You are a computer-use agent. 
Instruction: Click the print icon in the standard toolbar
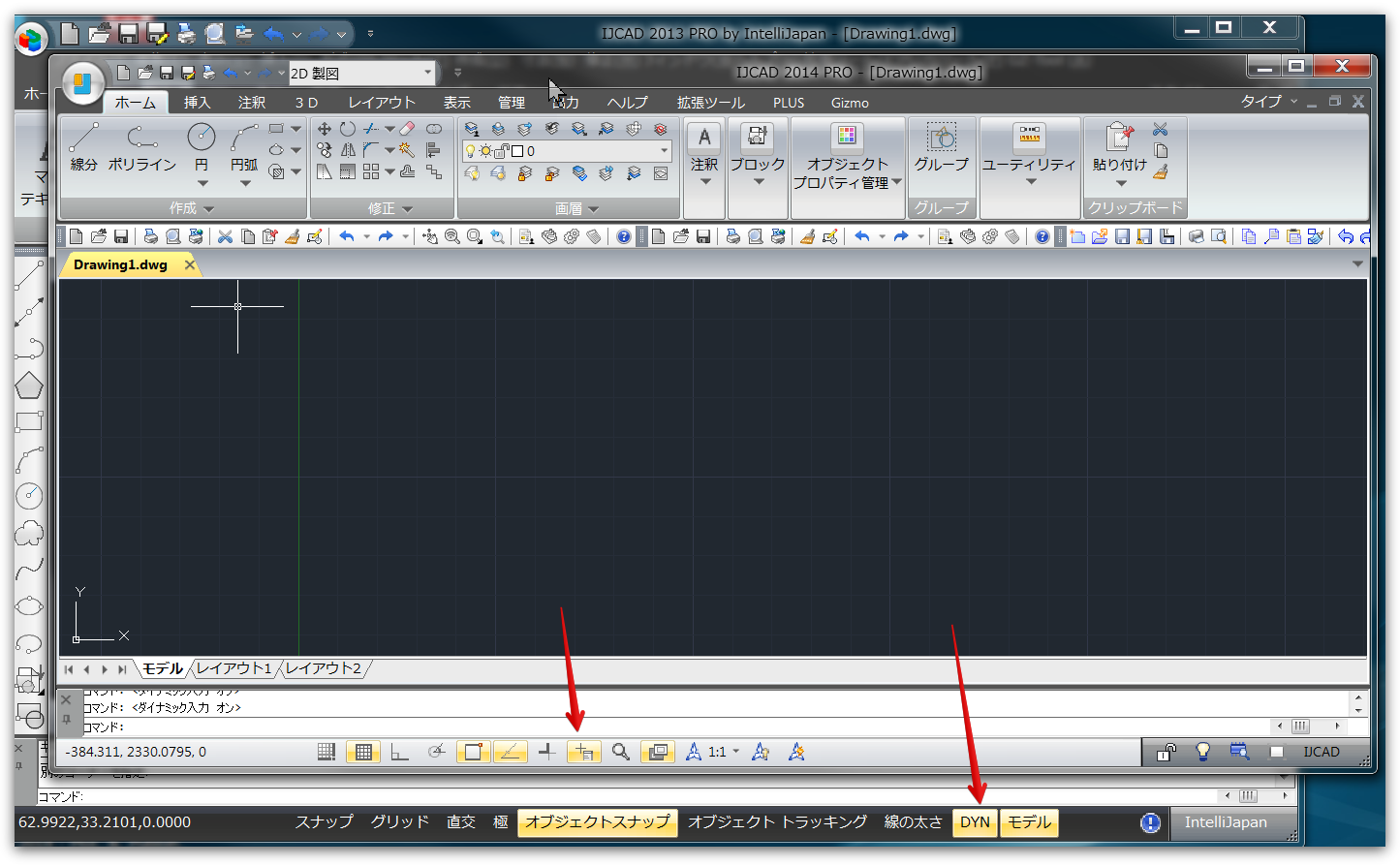pyautogui.click(x=150, y=236)
